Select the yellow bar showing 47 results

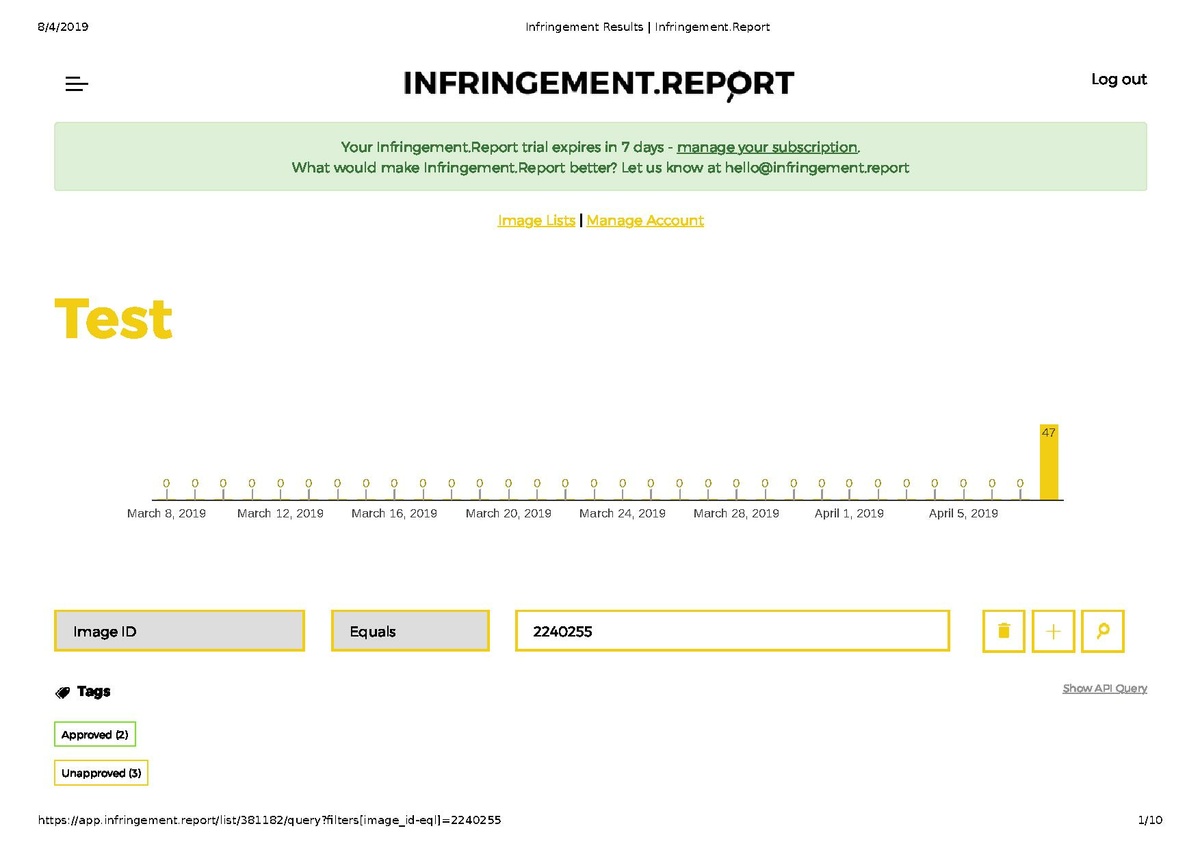pyautogui.click(x=1049, y=460)
